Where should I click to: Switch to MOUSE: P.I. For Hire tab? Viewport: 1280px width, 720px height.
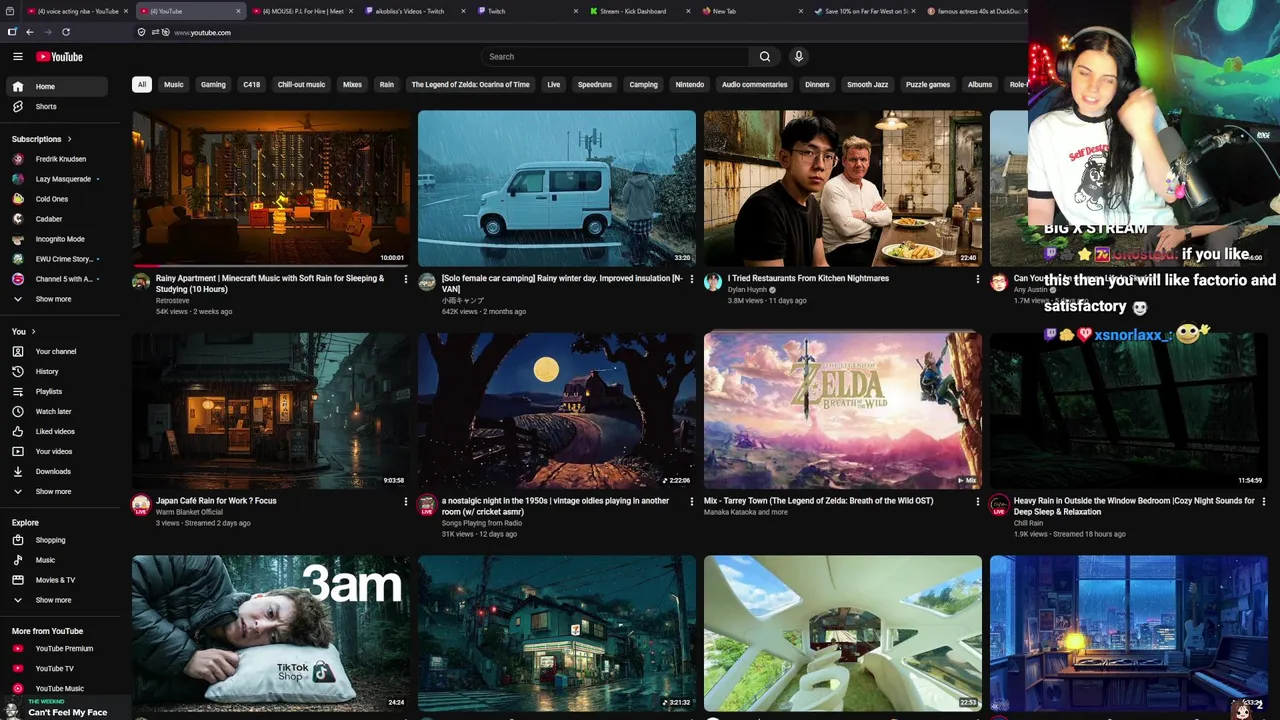[x=302, y=11]
